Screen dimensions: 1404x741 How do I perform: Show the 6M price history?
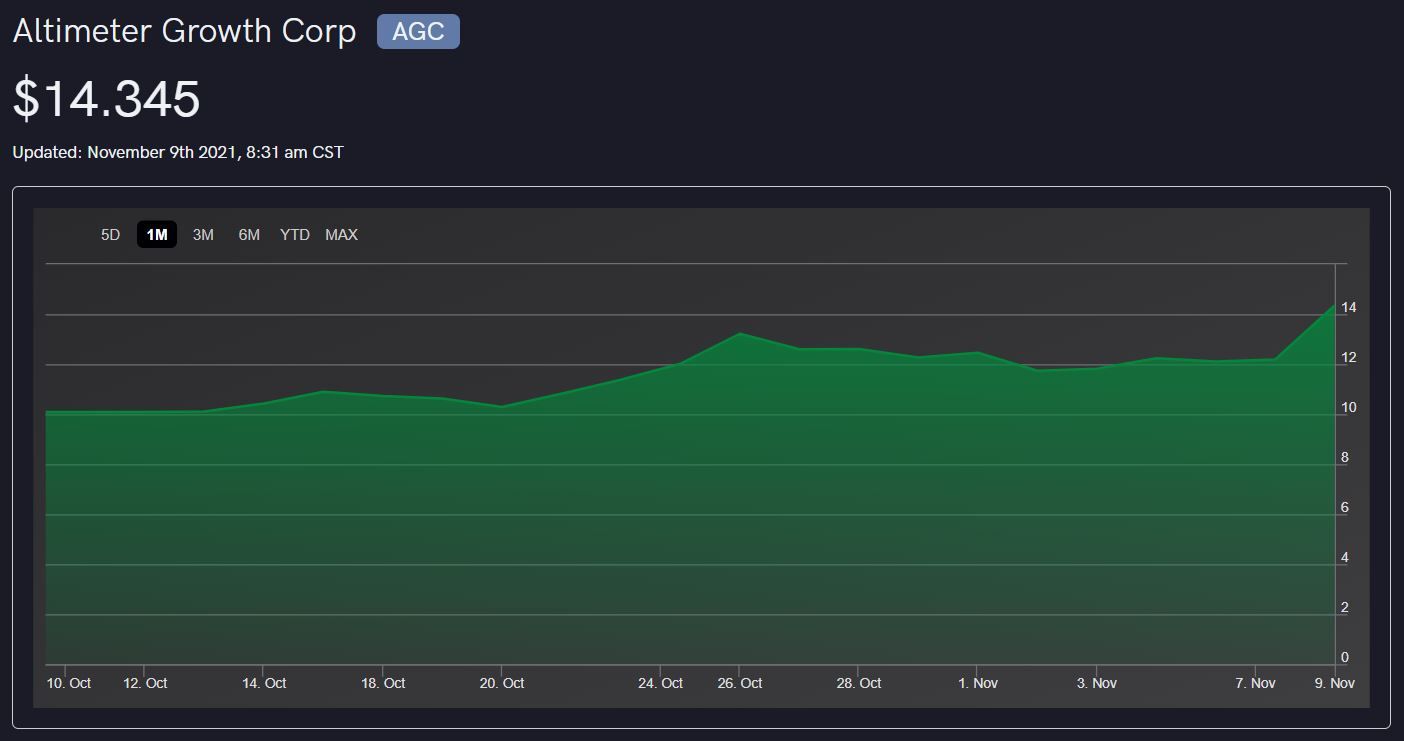tap(249, 235)
